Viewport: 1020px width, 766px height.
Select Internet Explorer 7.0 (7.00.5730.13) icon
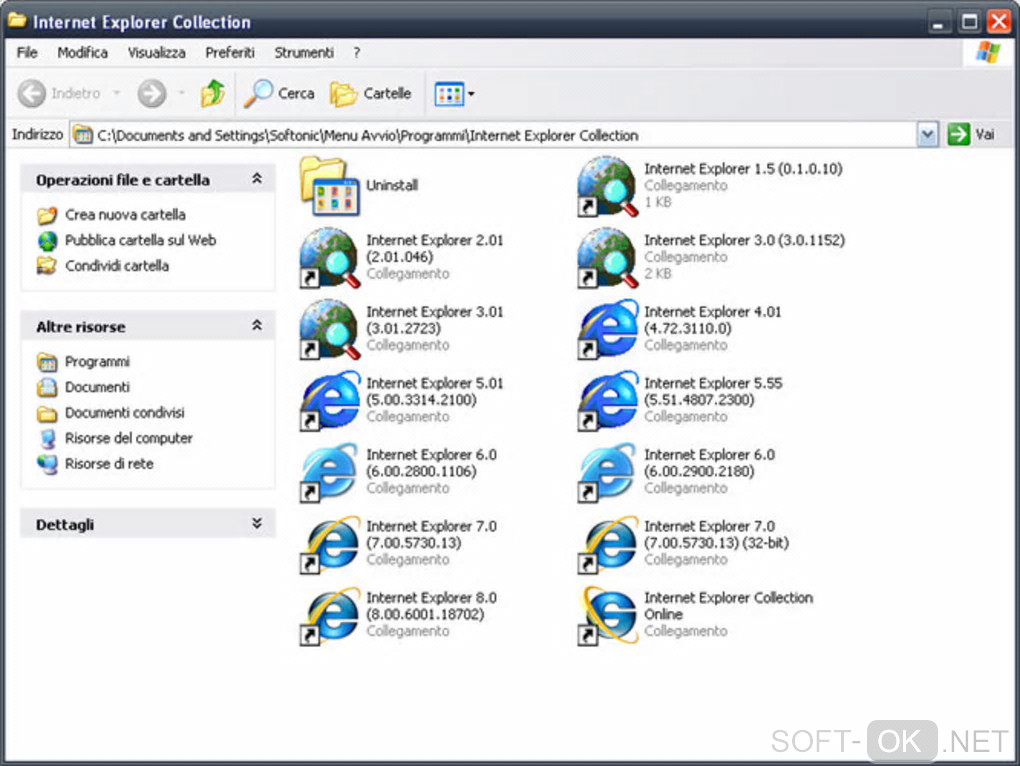point(329,544)
